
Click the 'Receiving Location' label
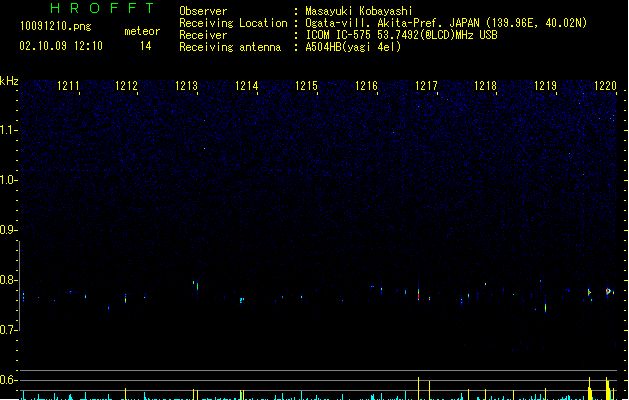[233, 23]
